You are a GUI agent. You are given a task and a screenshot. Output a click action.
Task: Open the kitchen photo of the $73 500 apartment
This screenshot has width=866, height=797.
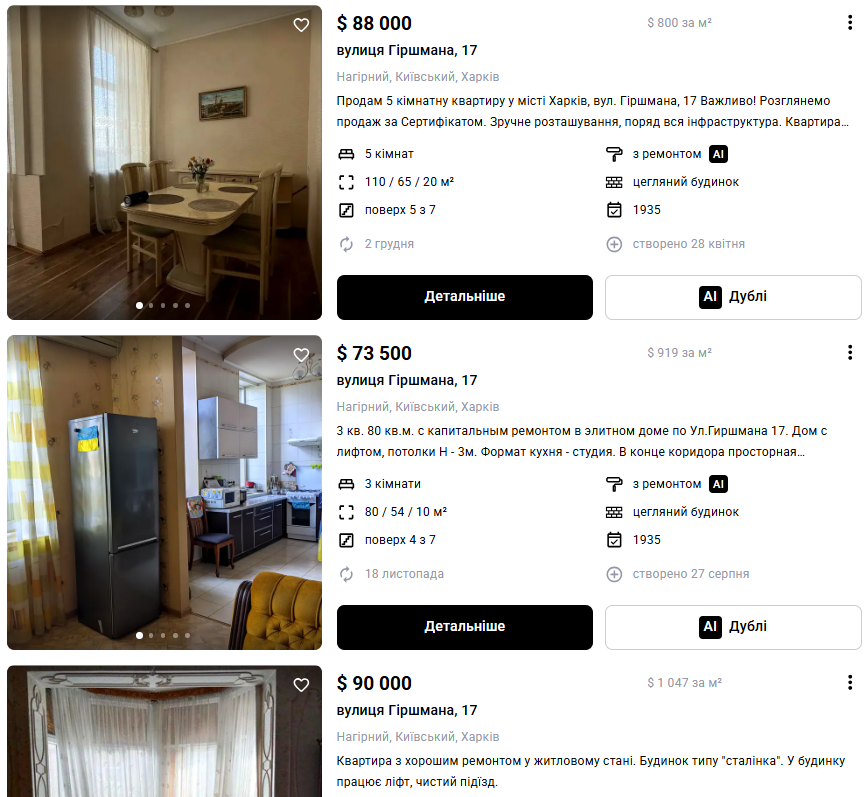[x=164, y=492]
